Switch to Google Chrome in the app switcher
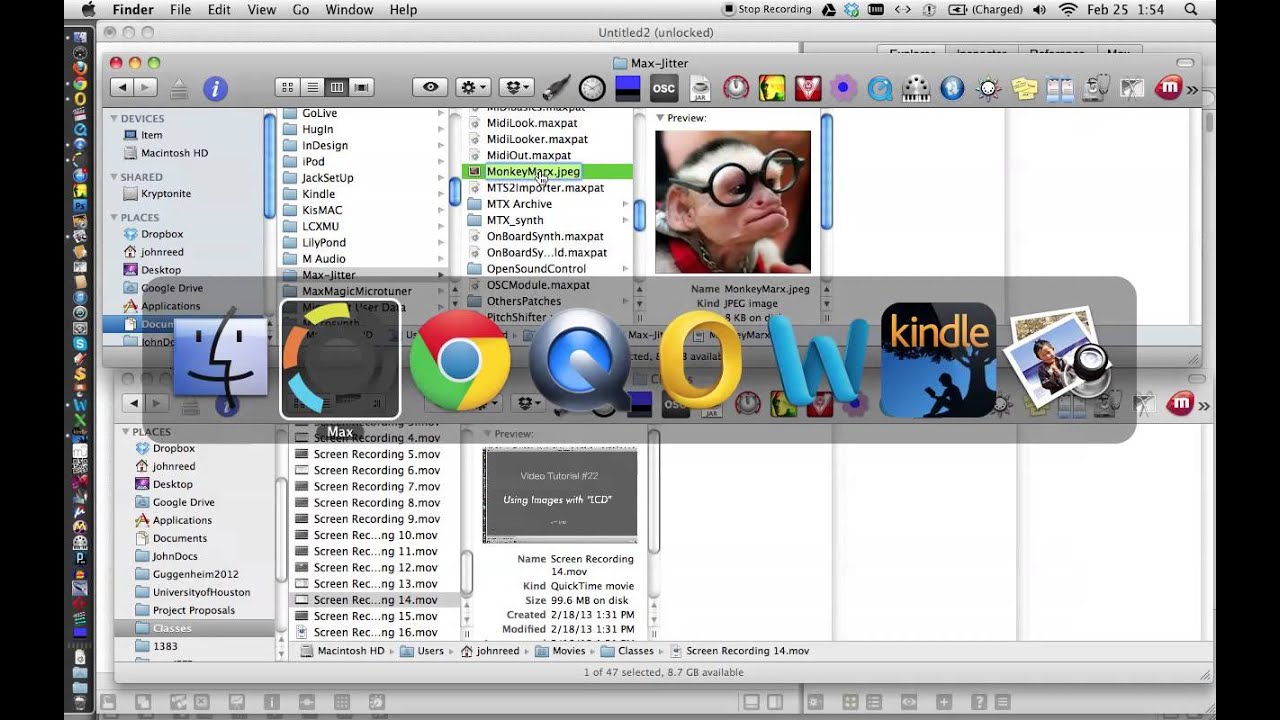This screenshot has width=1280, height=720. (x=459, y=360)
